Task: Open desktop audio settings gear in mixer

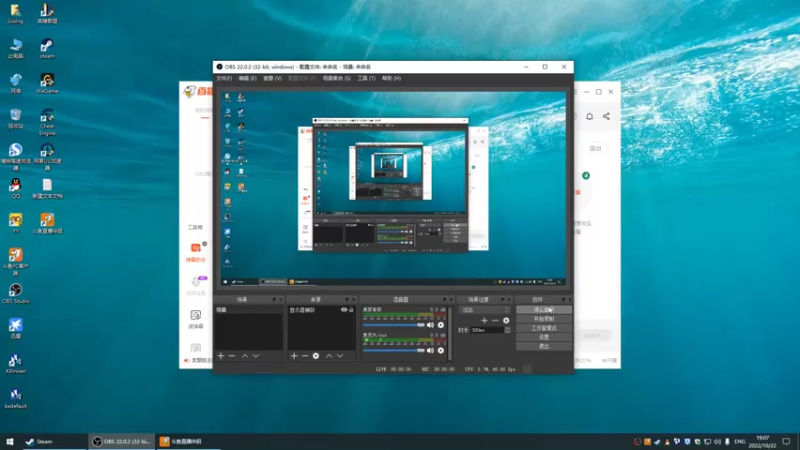Action: (x=441, y=325)
